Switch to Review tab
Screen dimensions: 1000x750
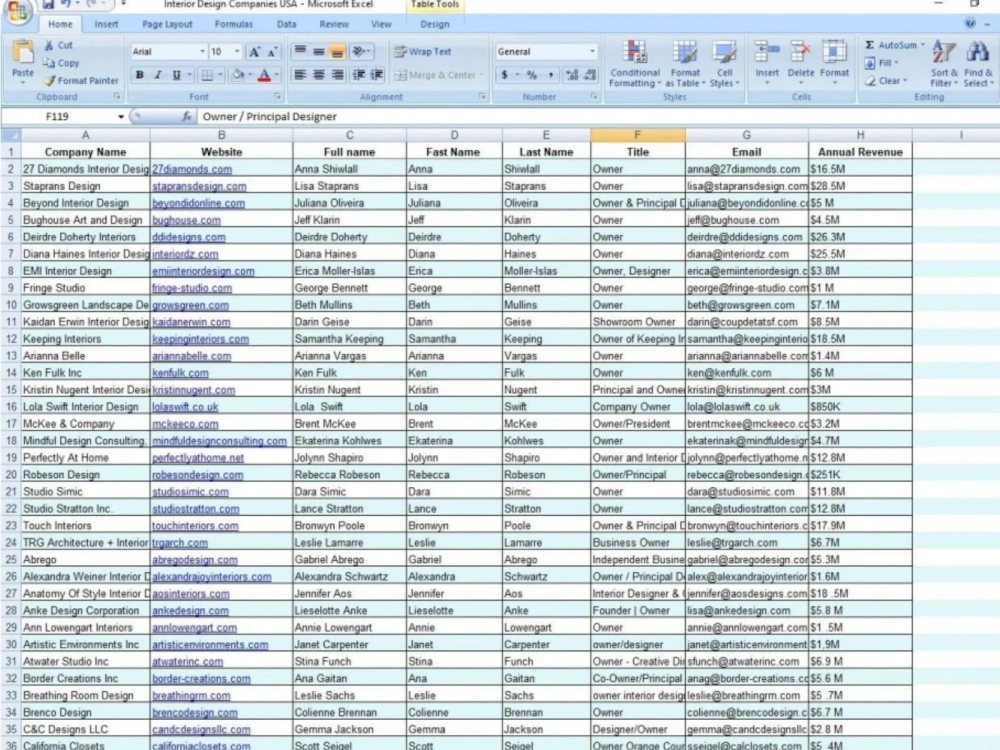334,24
